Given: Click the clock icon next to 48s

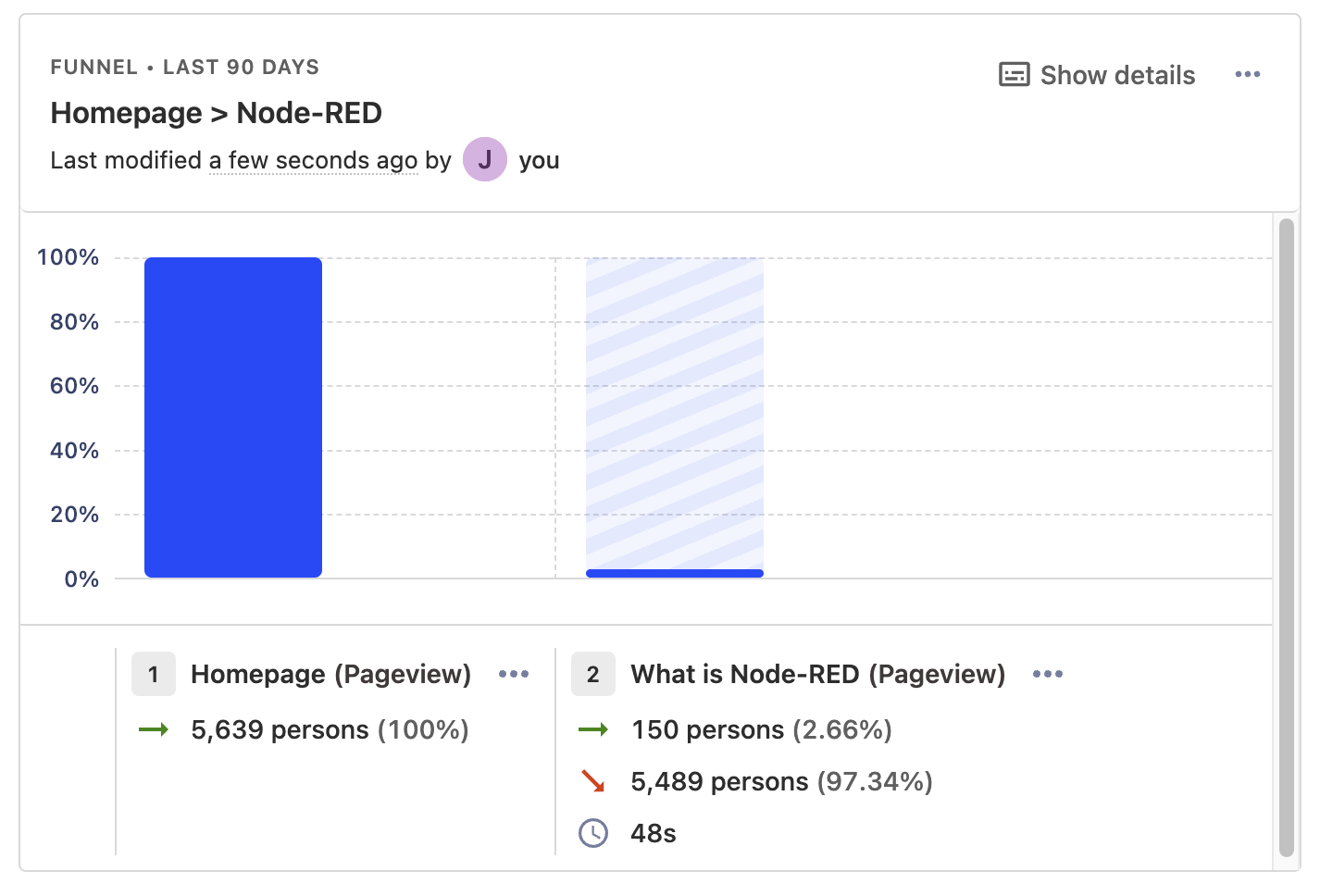Looking at the screenshot, I should [x=592, y=832].
